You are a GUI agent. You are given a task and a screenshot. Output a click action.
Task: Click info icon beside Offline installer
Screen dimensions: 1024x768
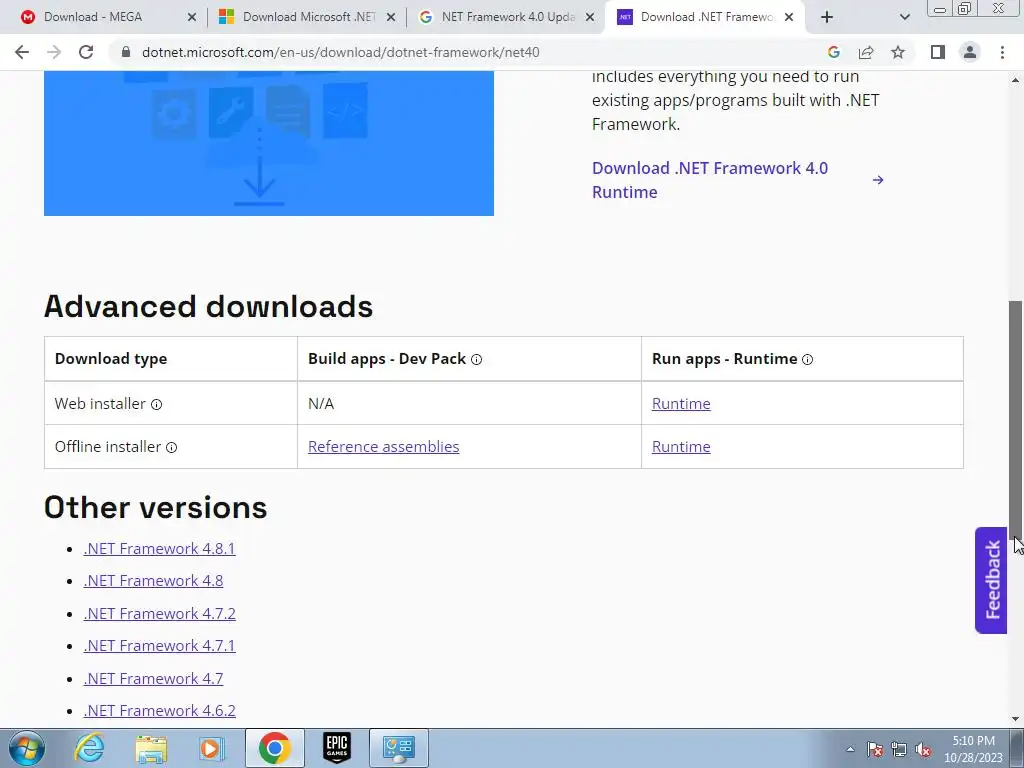click(x=171, y=447)
